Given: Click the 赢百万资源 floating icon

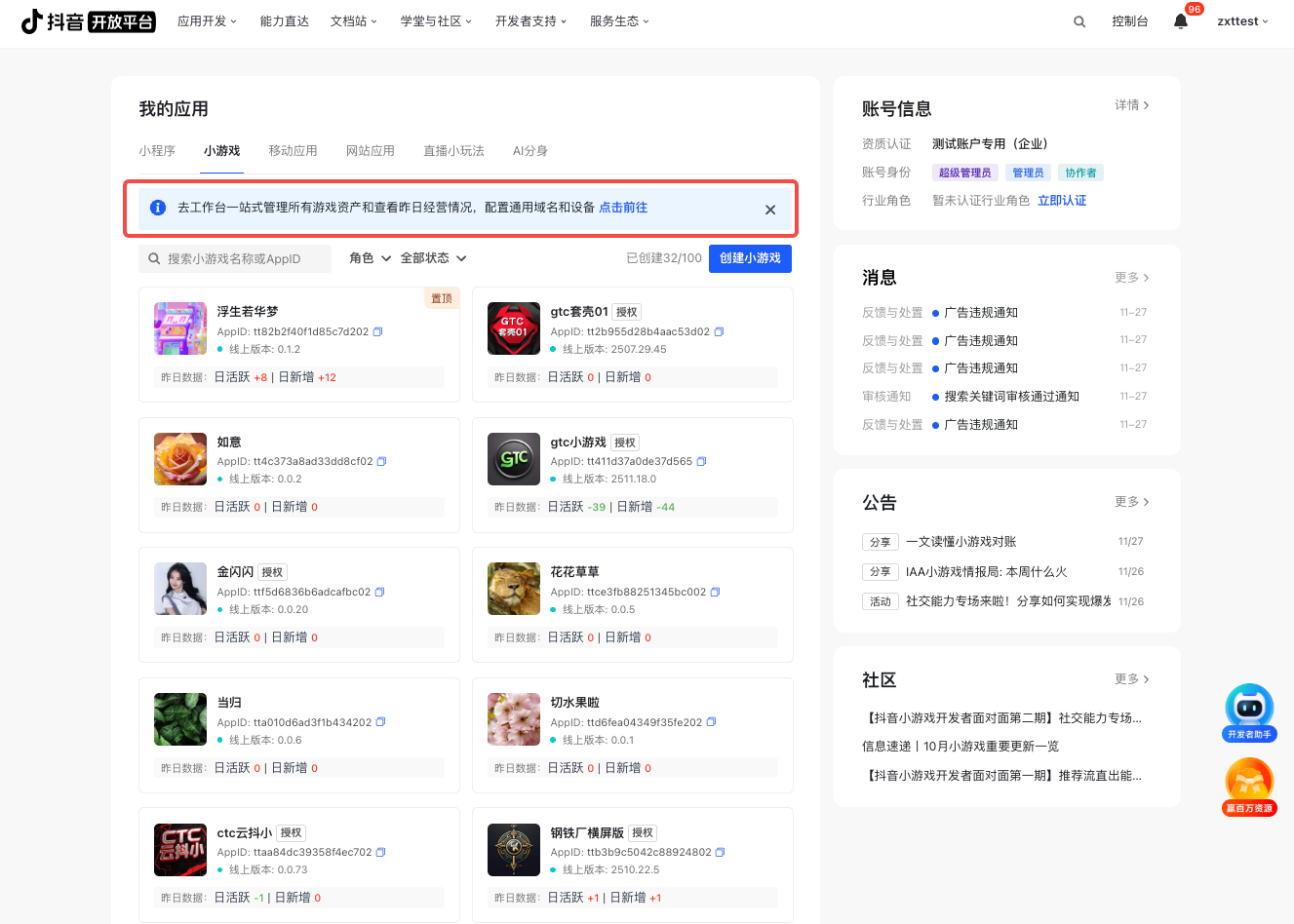Looking at the screenshot, I should 1249,786.
